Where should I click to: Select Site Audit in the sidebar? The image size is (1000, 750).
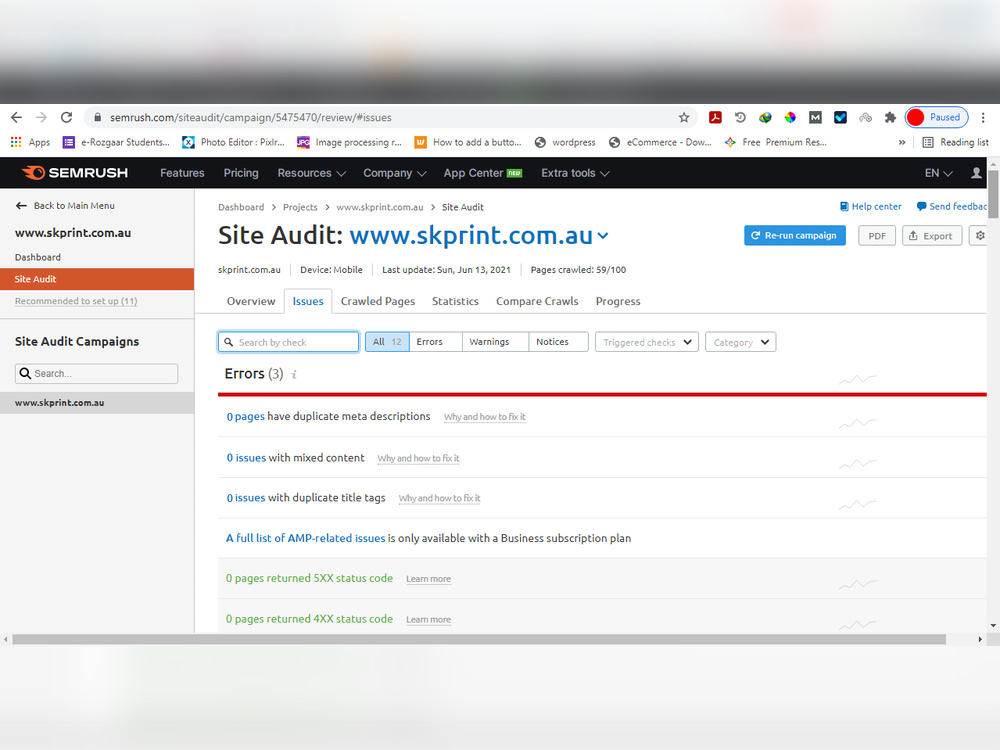point(97,279)
